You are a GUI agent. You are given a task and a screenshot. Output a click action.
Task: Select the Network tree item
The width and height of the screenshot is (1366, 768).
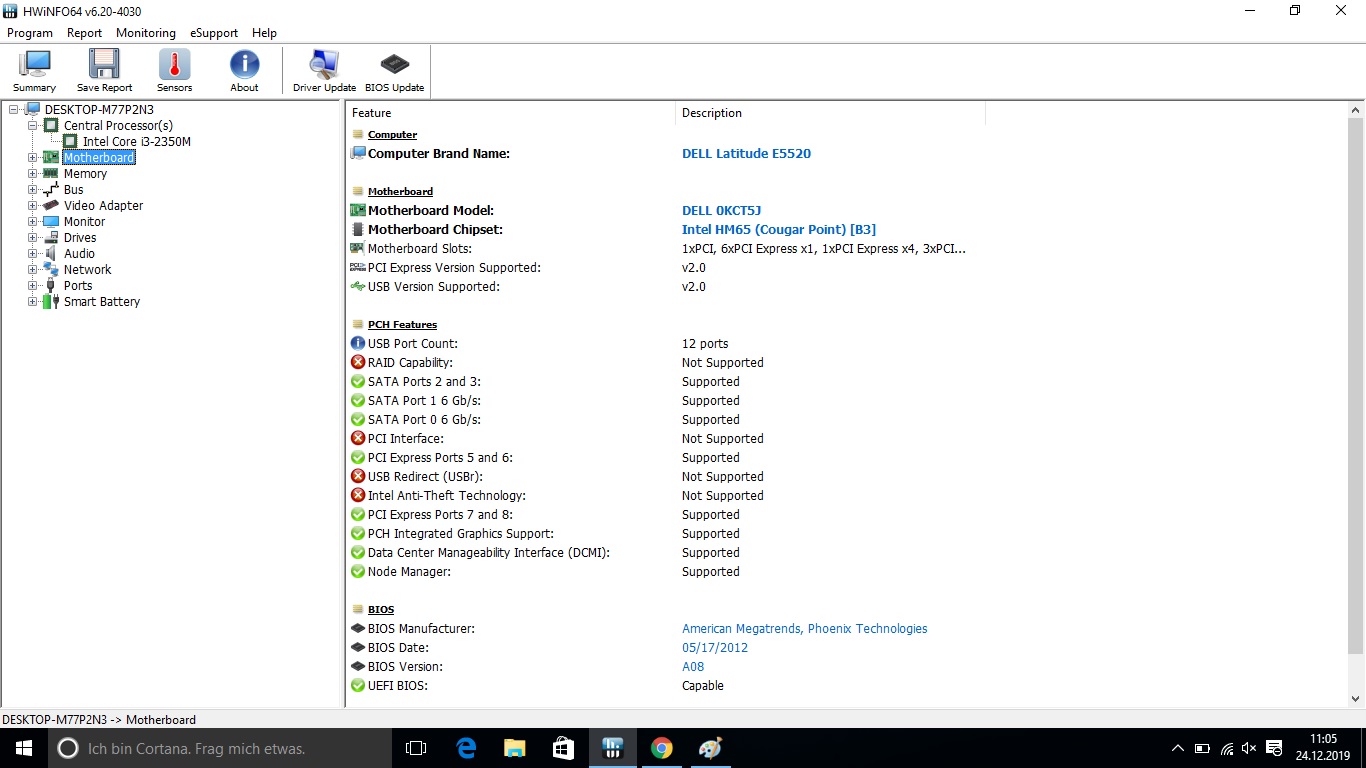click(x=87, y=270)
